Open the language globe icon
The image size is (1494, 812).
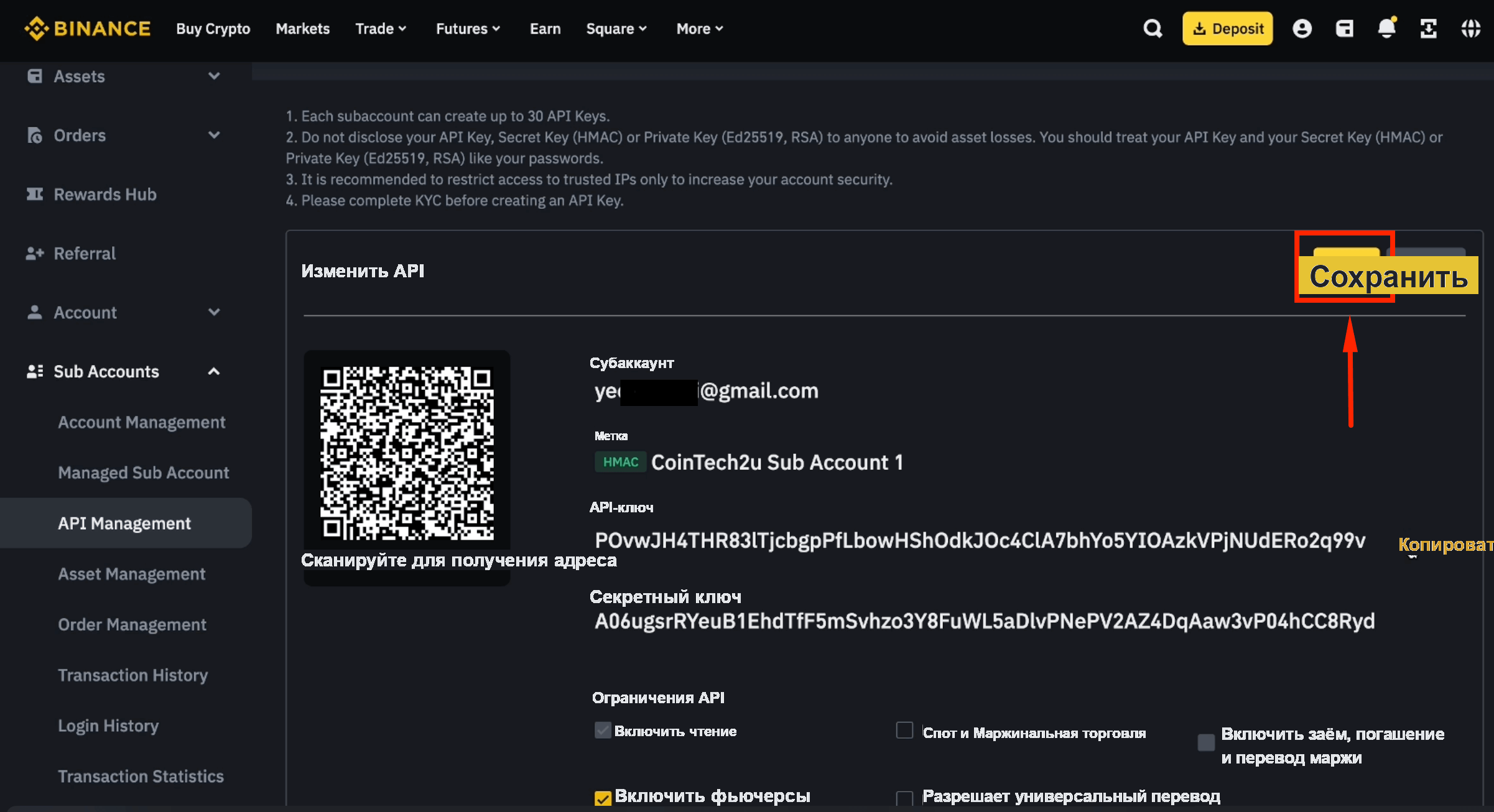click(x=1471, y=29)
